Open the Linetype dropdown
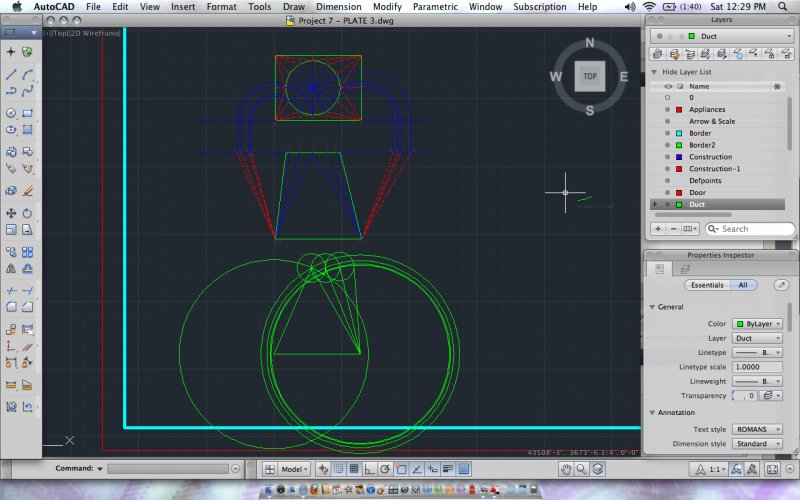This screenshot has height=500, width=800. tap(758, 353)
